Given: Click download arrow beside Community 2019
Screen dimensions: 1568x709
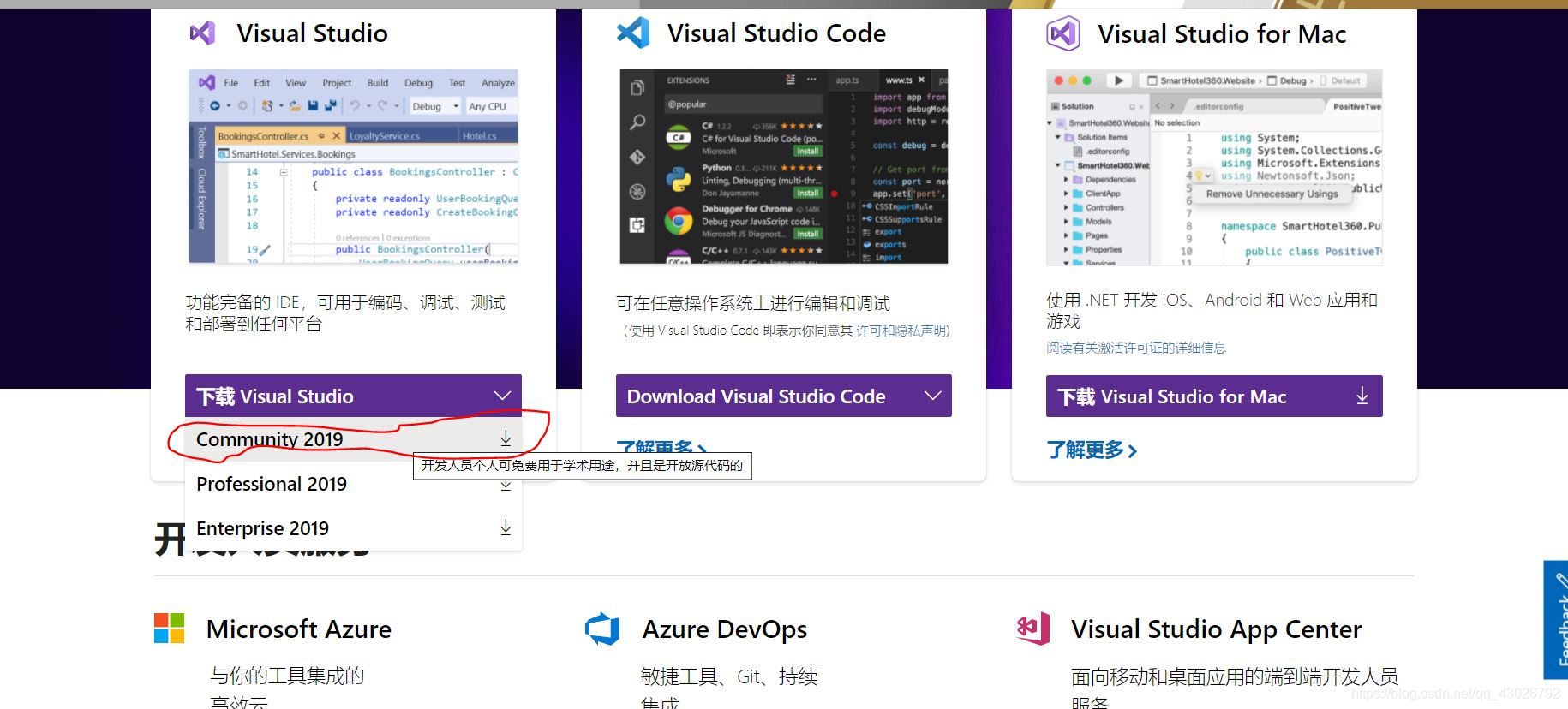Looking at the screenshot, I should (506, 438).
